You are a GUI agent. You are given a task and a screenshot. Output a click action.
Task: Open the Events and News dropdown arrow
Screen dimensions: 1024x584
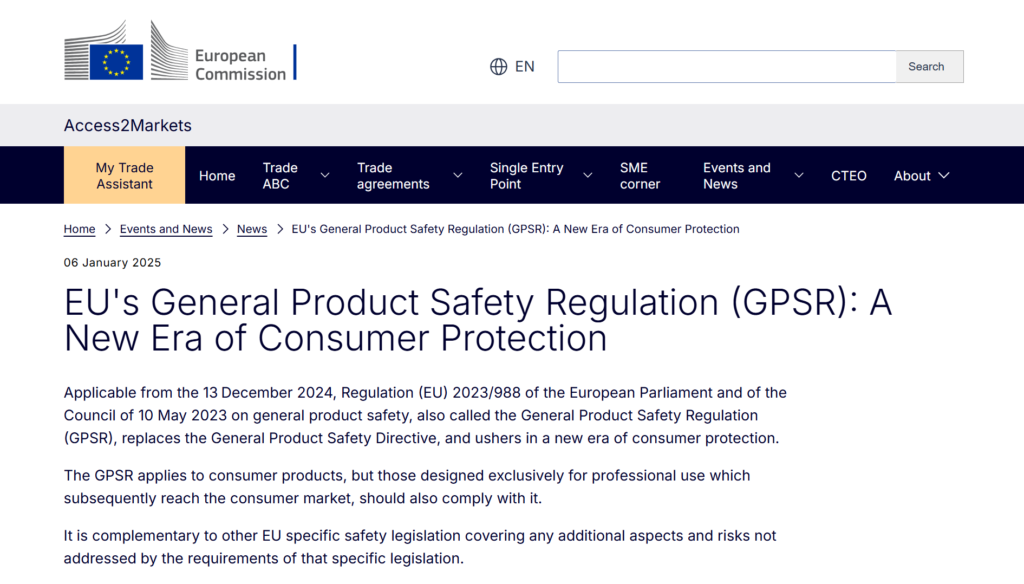(799, 176)
